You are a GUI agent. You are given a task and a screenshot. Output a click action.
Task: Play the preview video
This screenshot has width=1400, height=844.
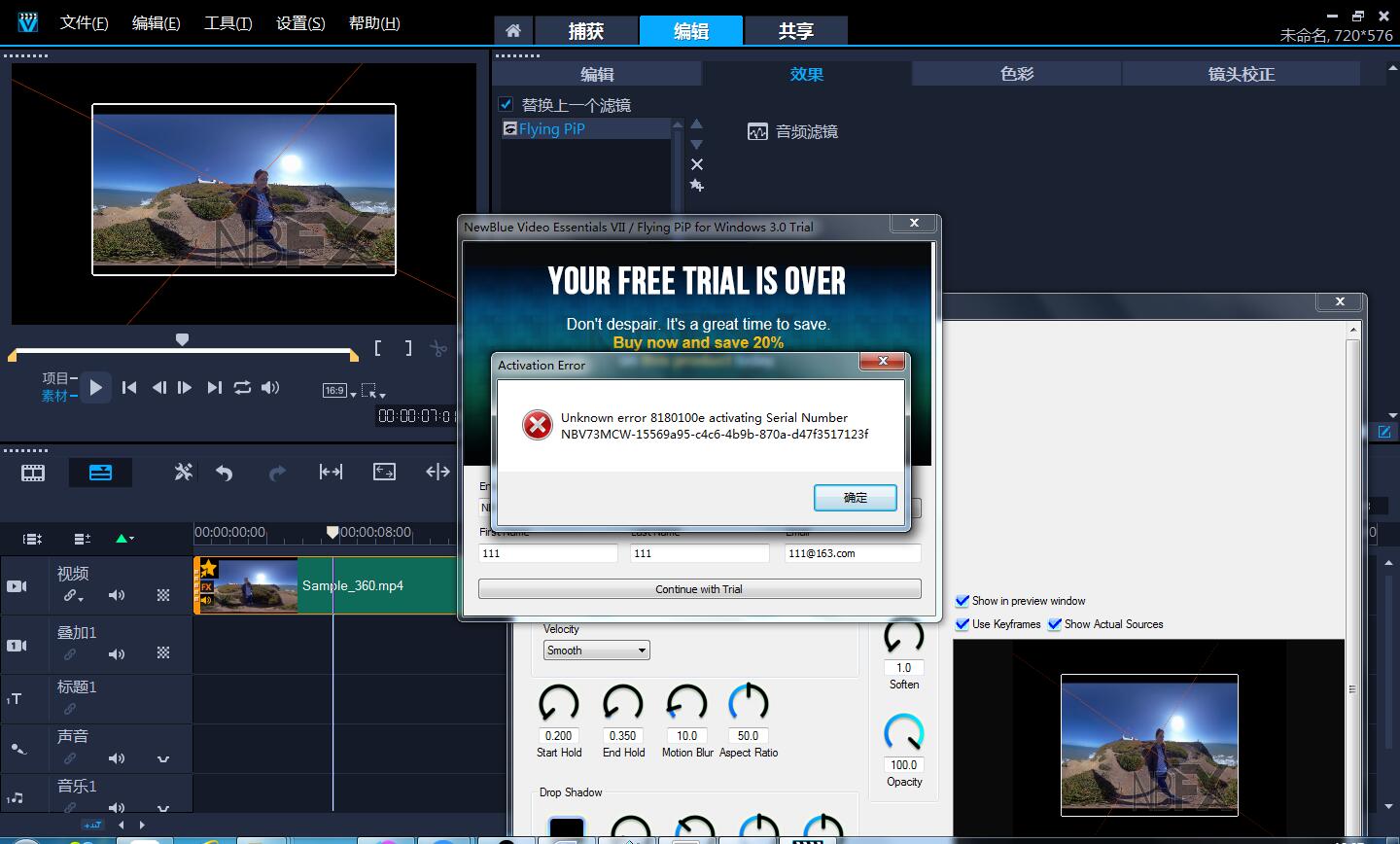click(95, 387)
